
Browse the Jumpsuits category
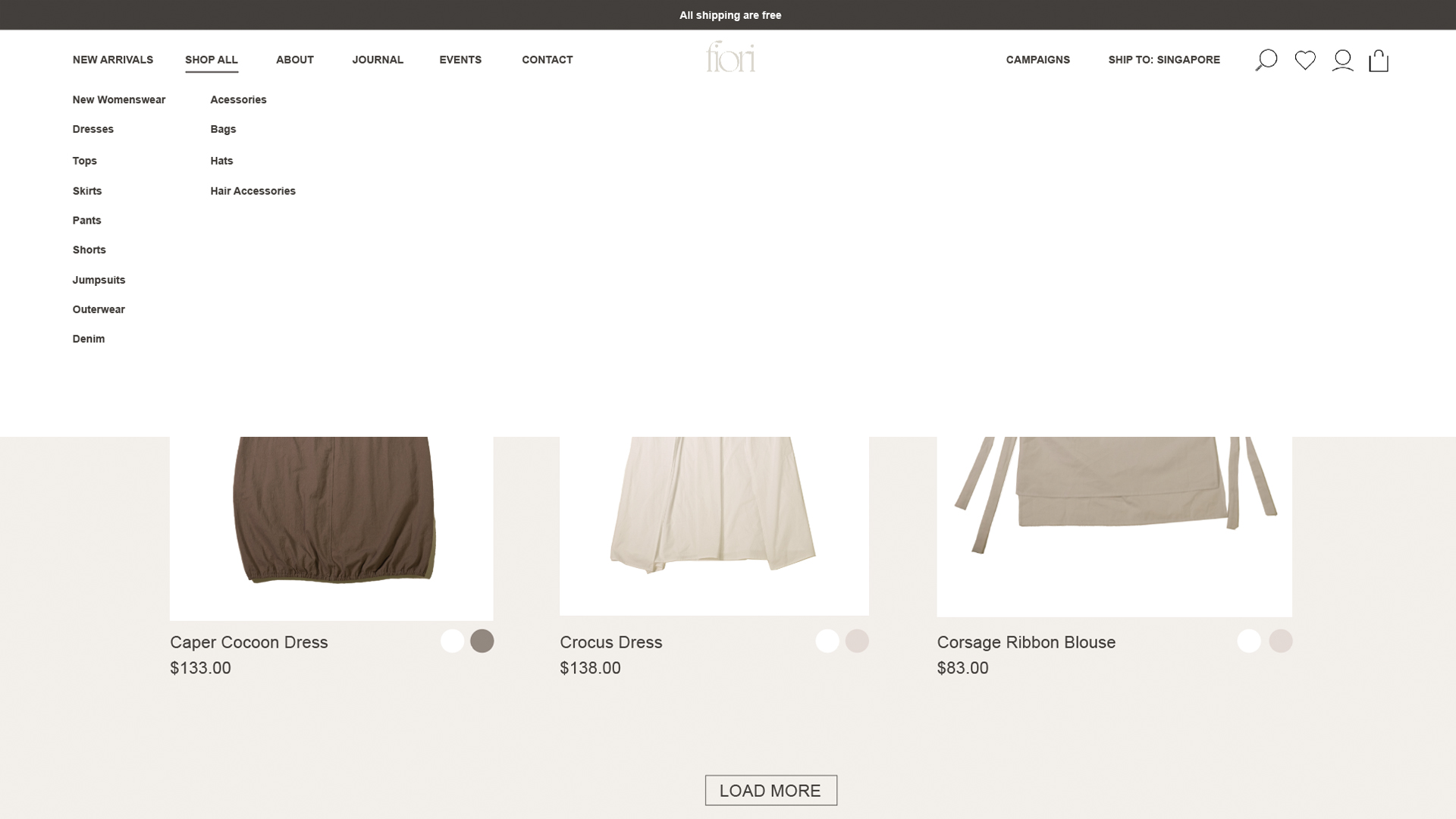pos(99,280)
